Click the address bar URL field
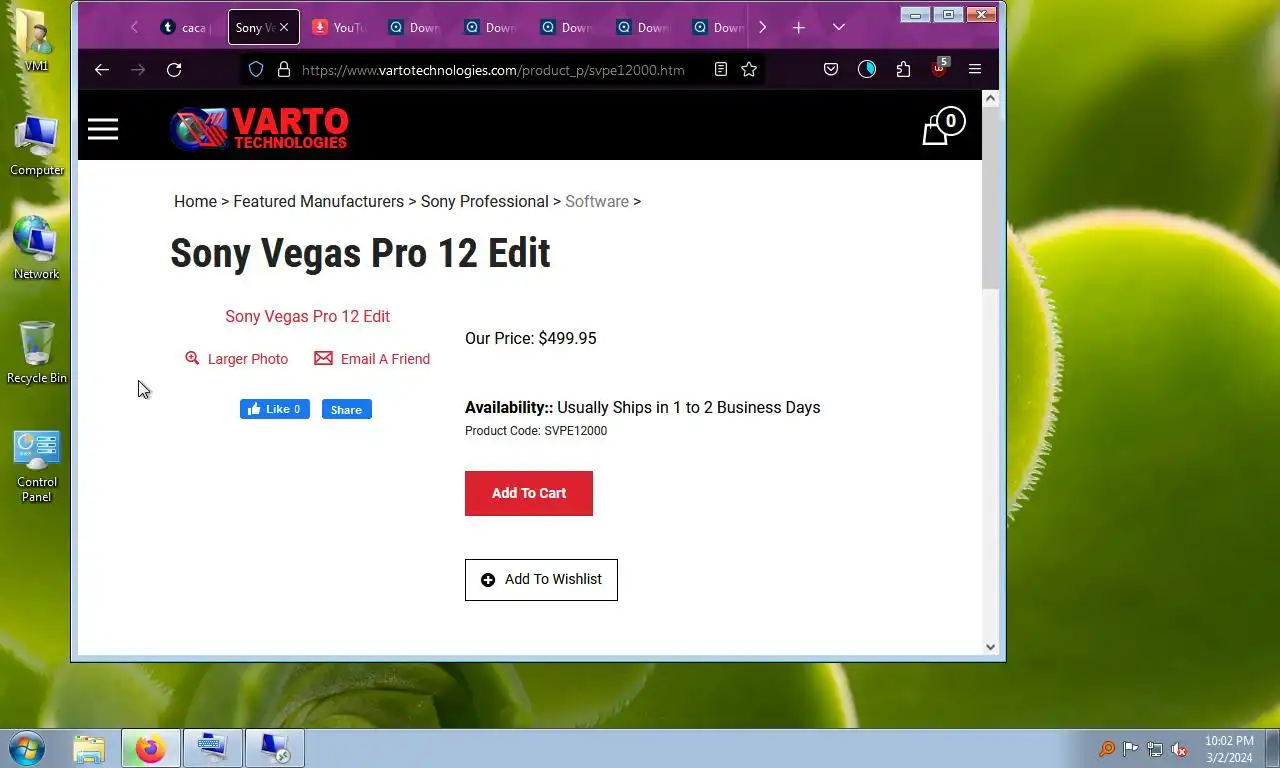1280x768 pixels. 493,69
